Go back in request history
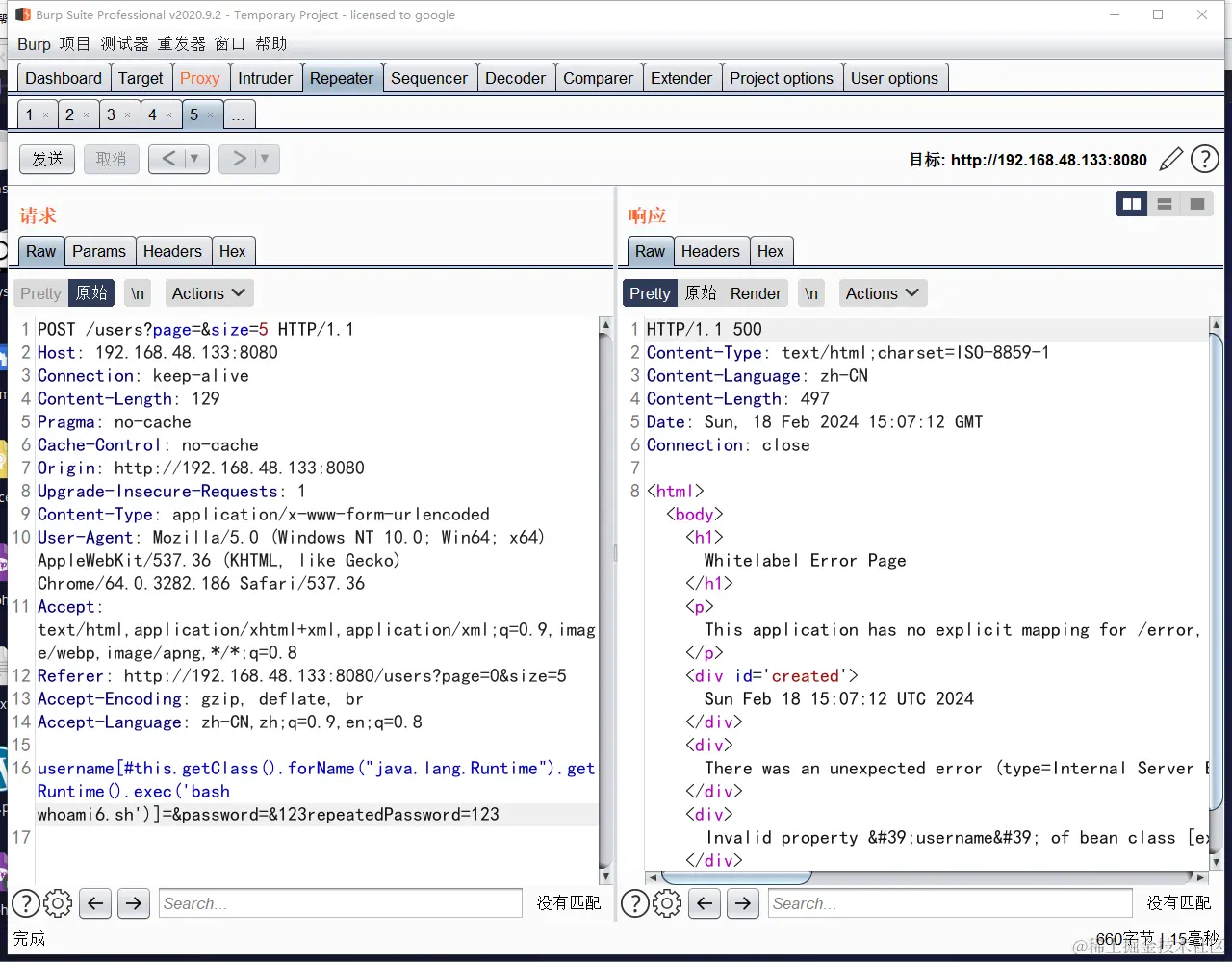 167,159
